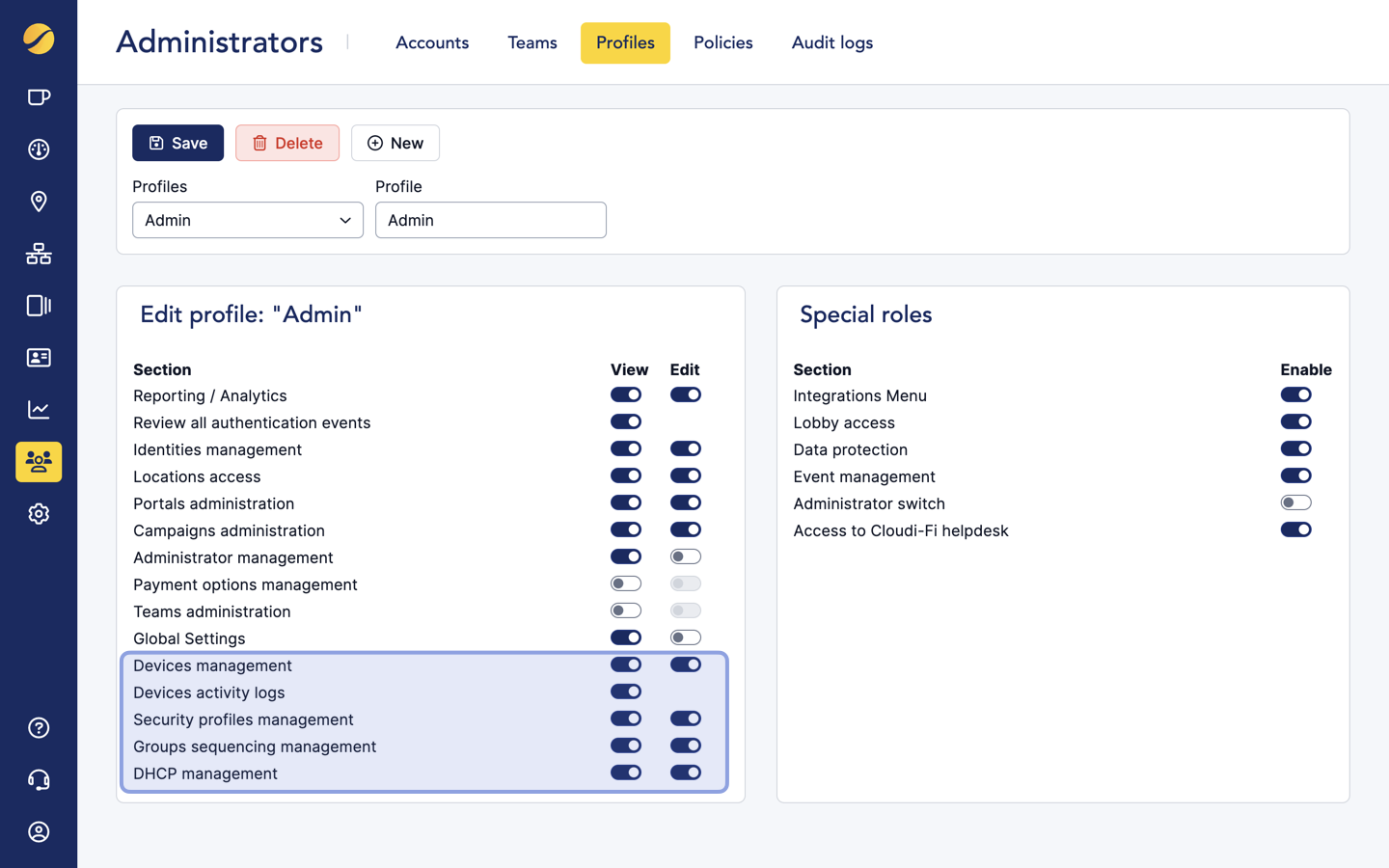The height and width of the screenshot is (868, 1389).
Task: Click the devices icon in the sidebar
Action: pyautogui.click(x=39, y=306)
